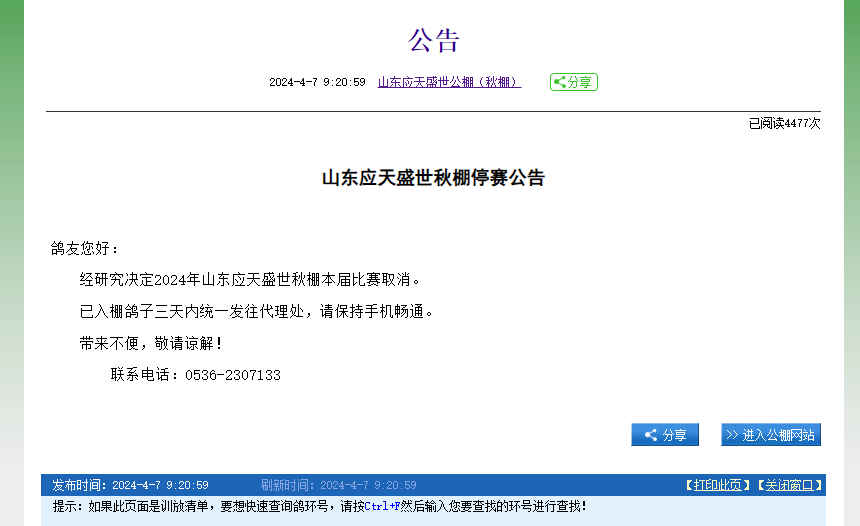Click the greeting line 鸽友您好

(x=85, y=248)
